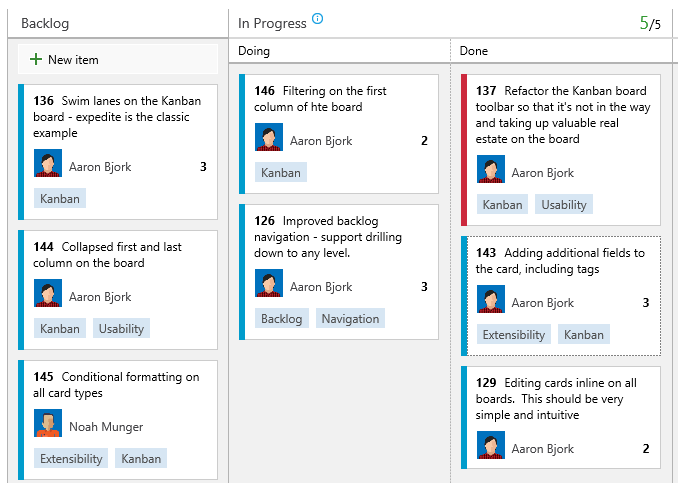Select the Doing column header

coord(254,51)
